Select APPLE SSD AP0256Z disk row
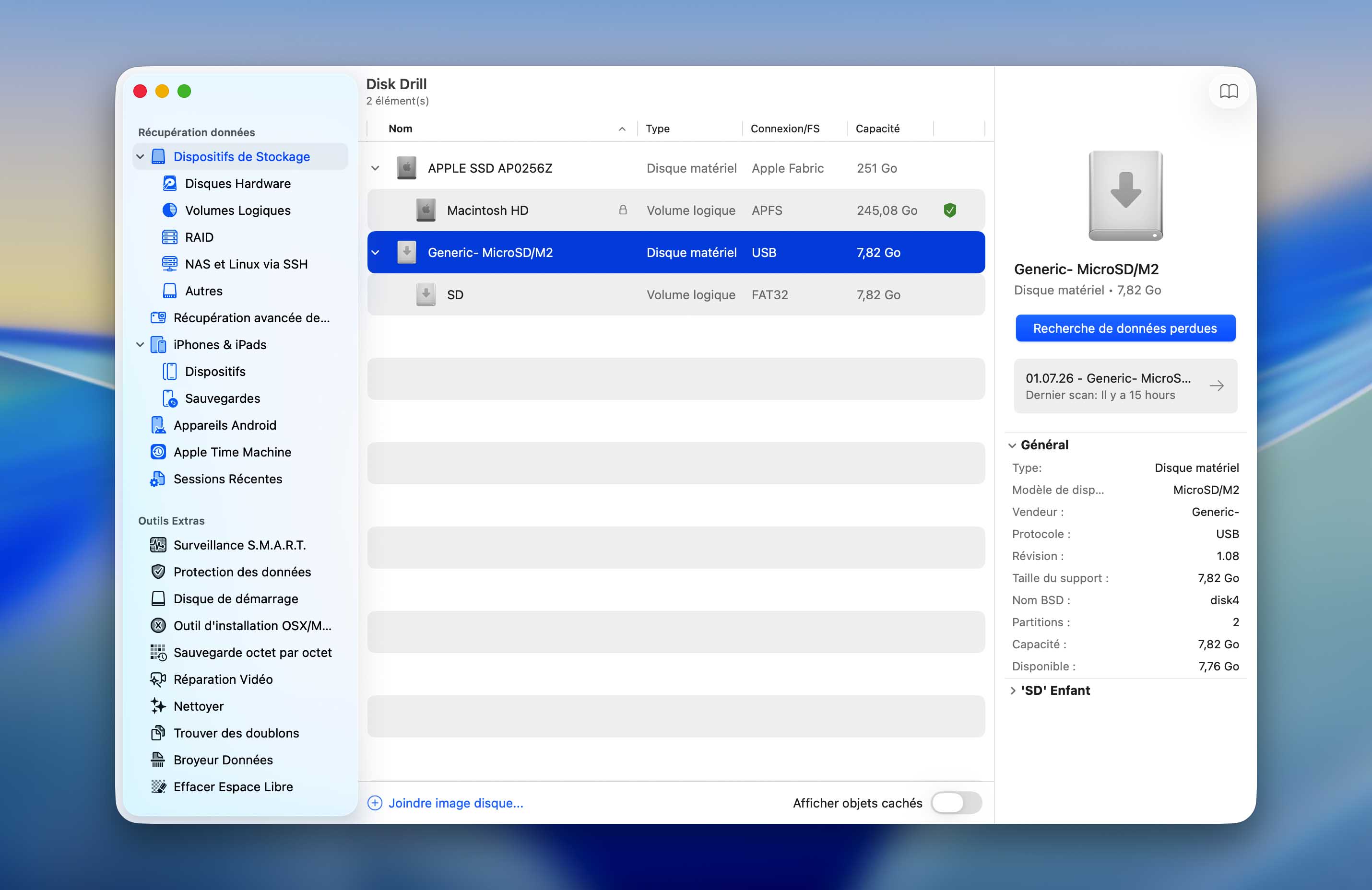The image size is (1372, 890). click(675, 168)
